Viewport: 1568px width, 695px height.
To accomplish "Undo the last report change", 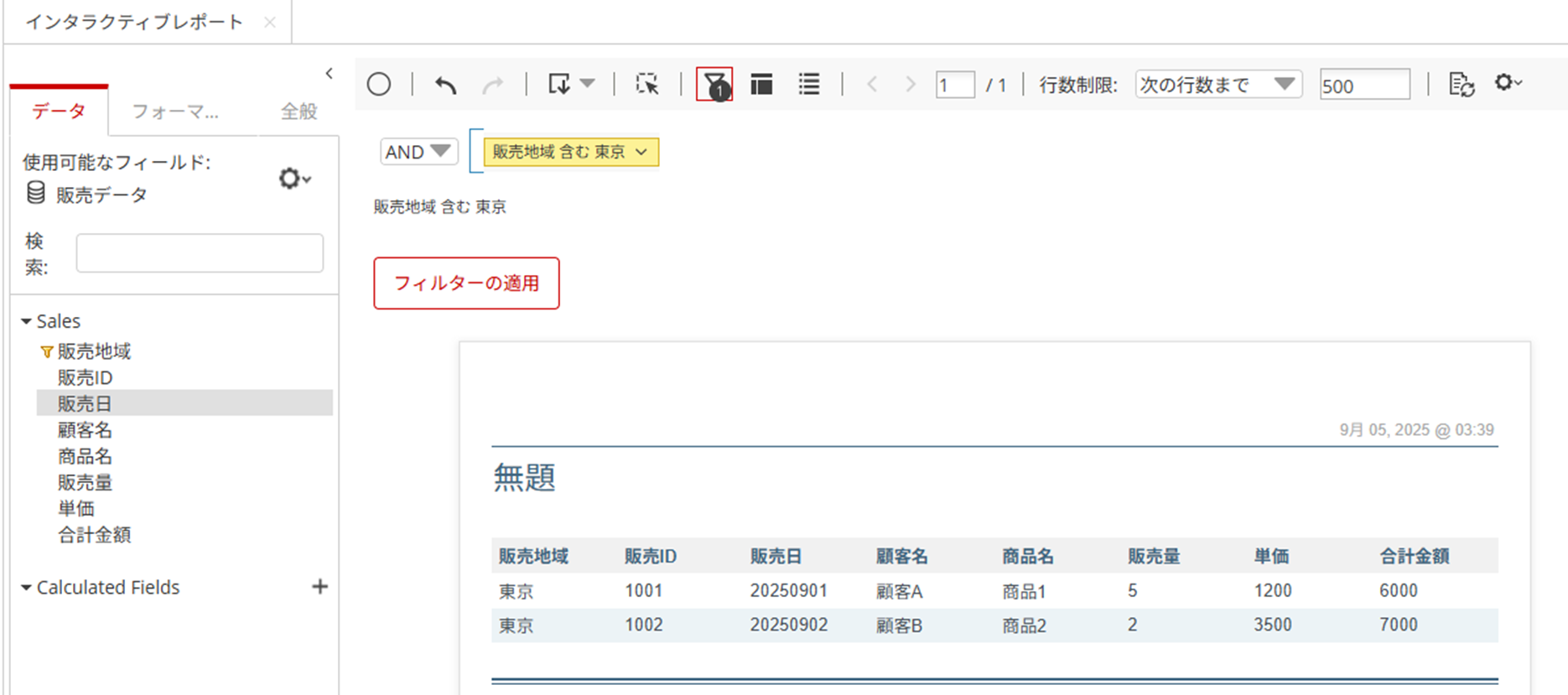I will point(446,85).
